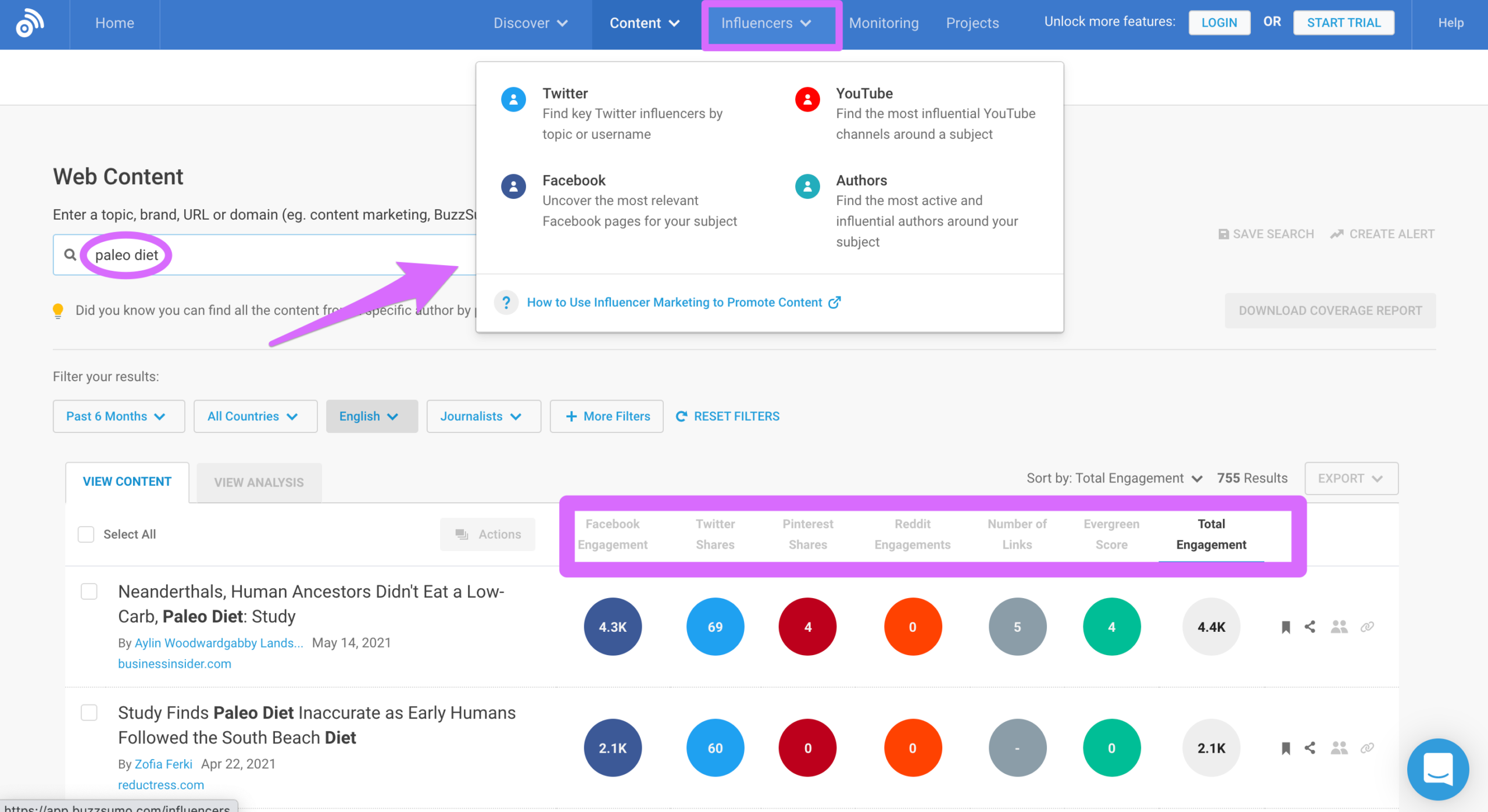
Task: Open reductress.com link
Action: point(161,785)
